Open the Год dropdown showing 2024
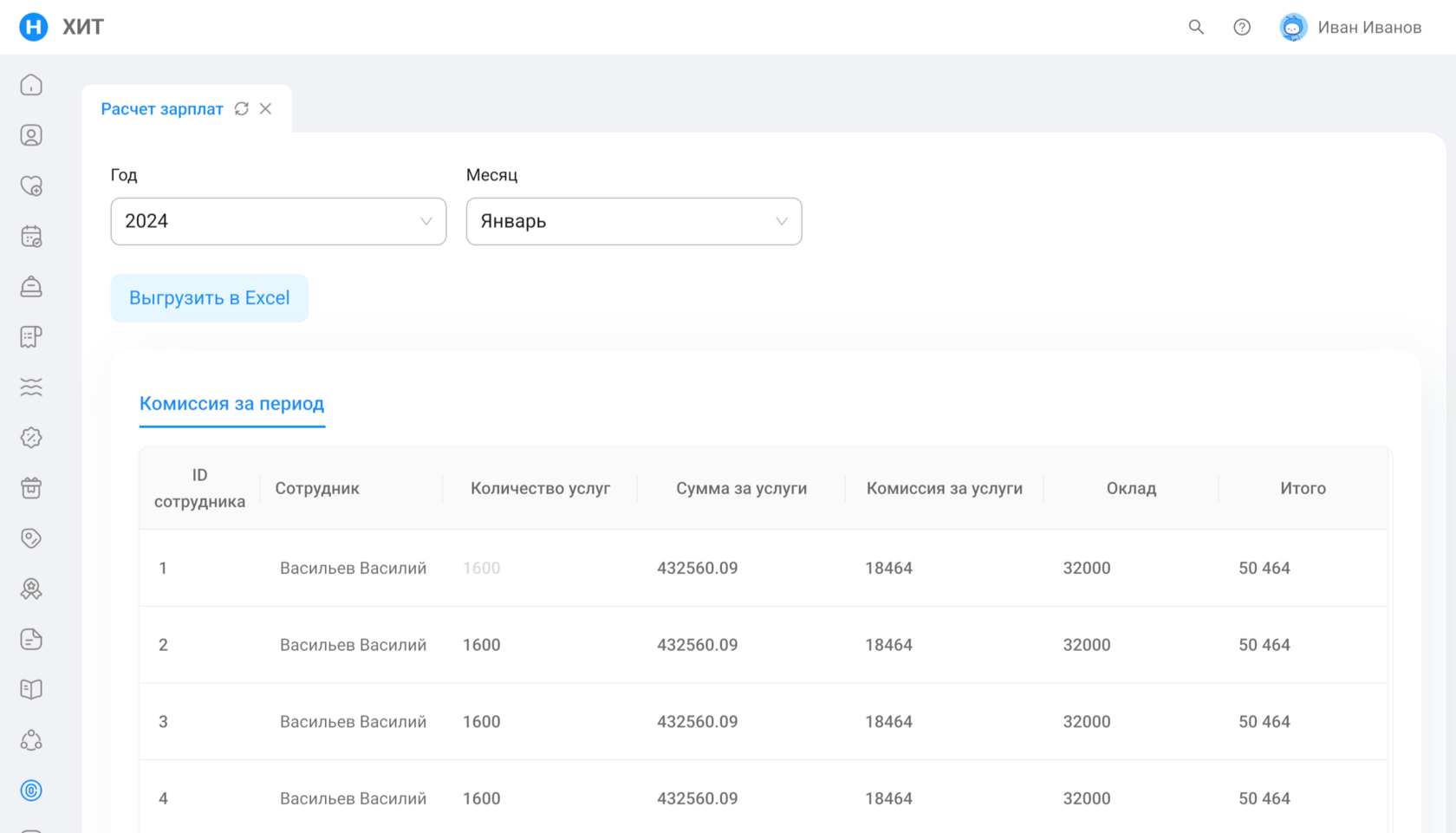The width and height of the screenshot is (1456, 833). point(278,221)
